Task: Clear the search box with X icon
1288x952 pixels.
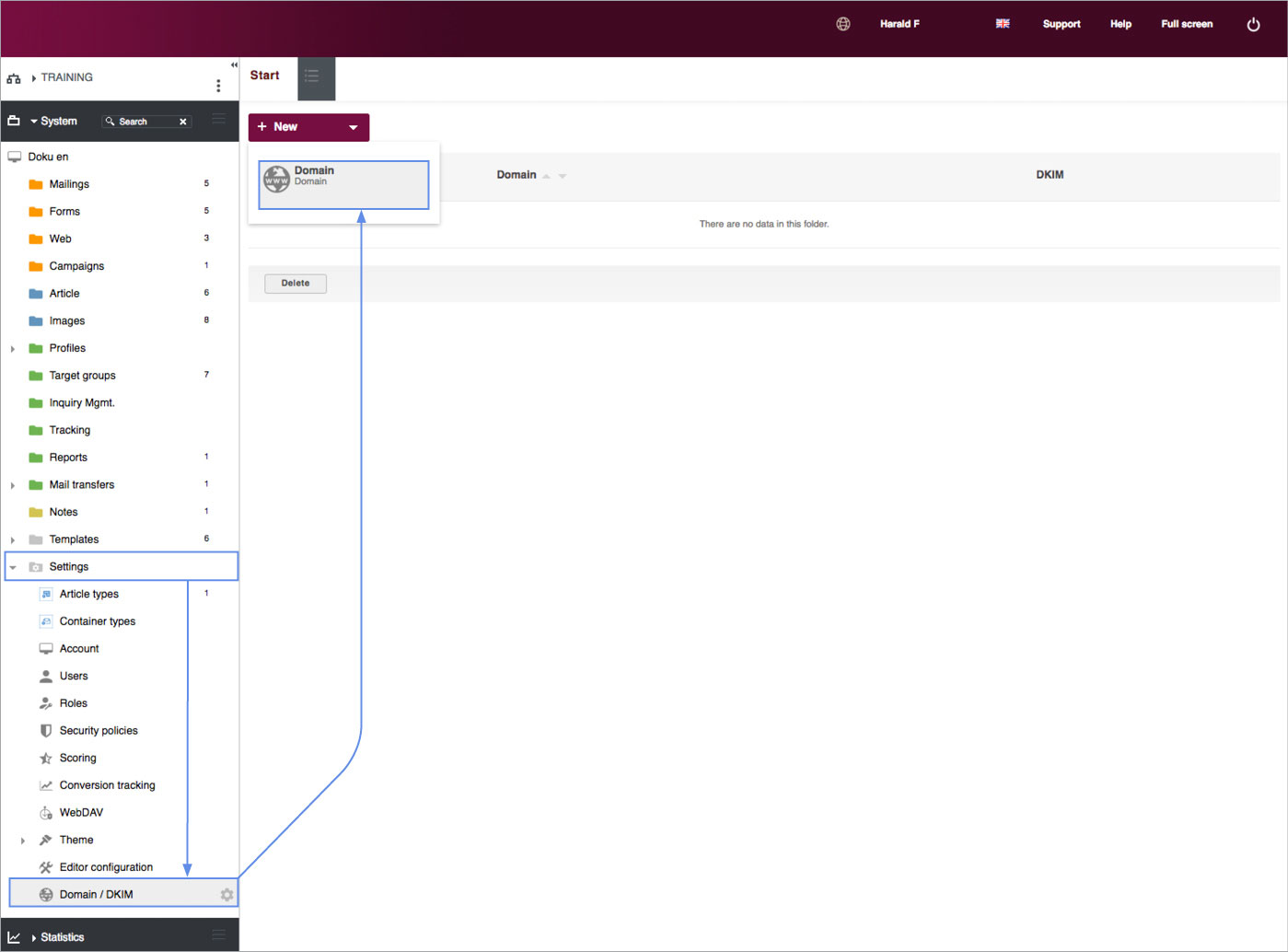Action: pyautogui.click(x=183, y=122)
